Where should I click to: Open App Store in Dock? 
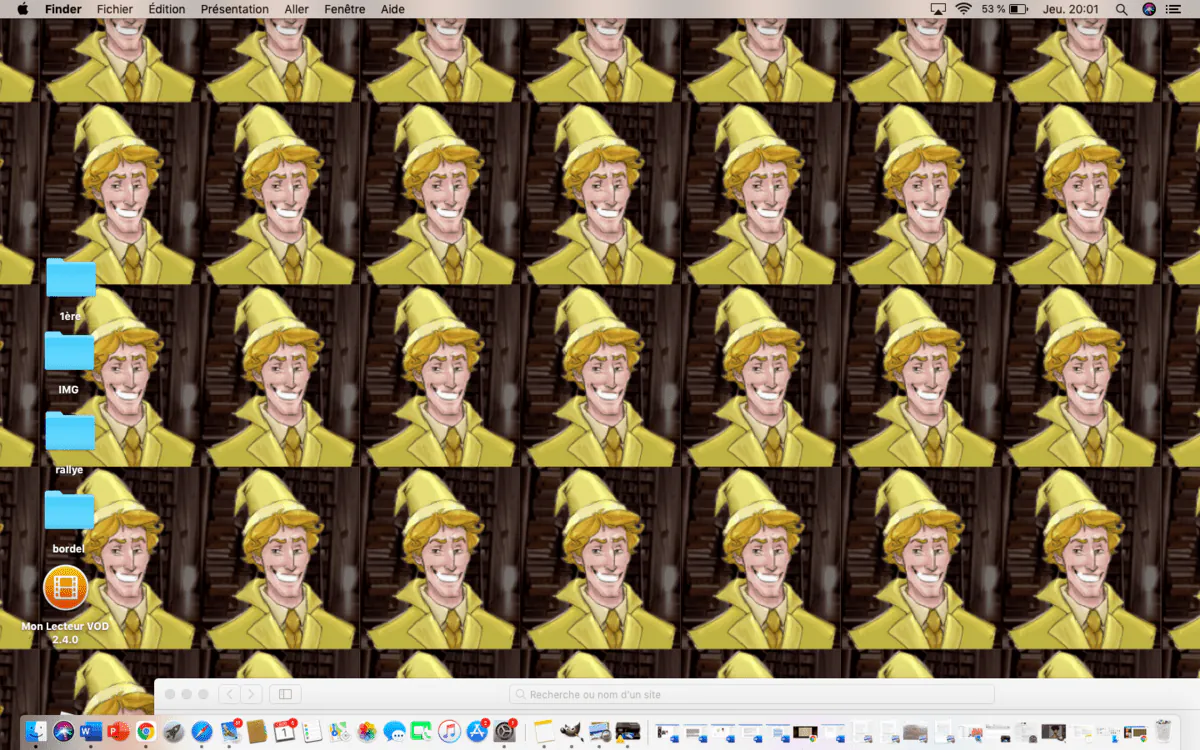click(x=477, y=732)
